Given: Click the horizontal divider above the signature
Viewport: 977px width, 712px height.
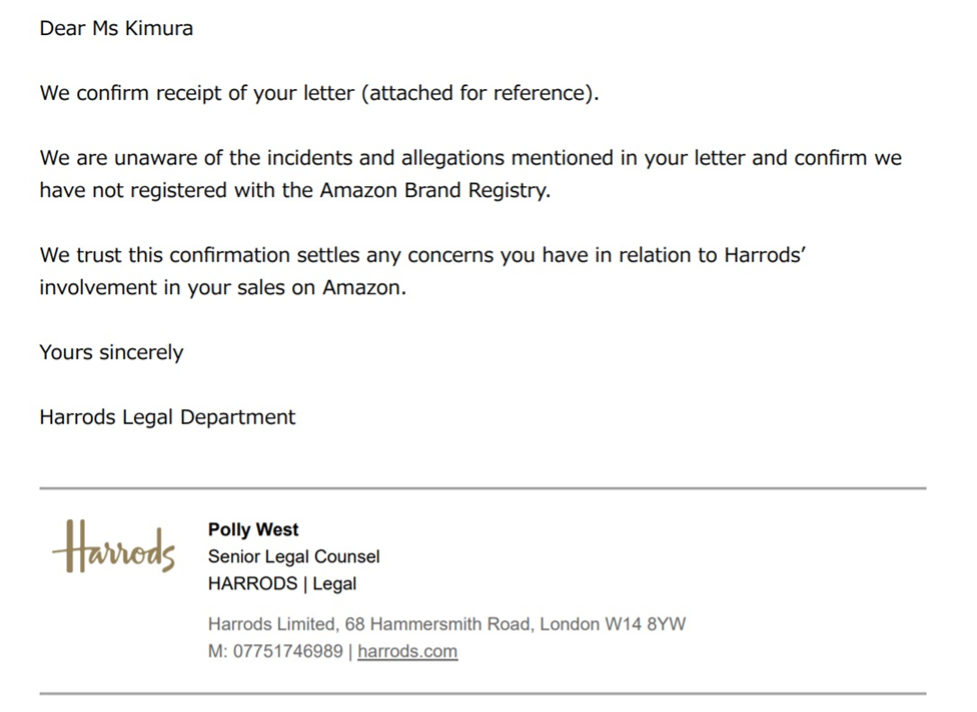Looking at the screenshot, I should click(483, 488).
